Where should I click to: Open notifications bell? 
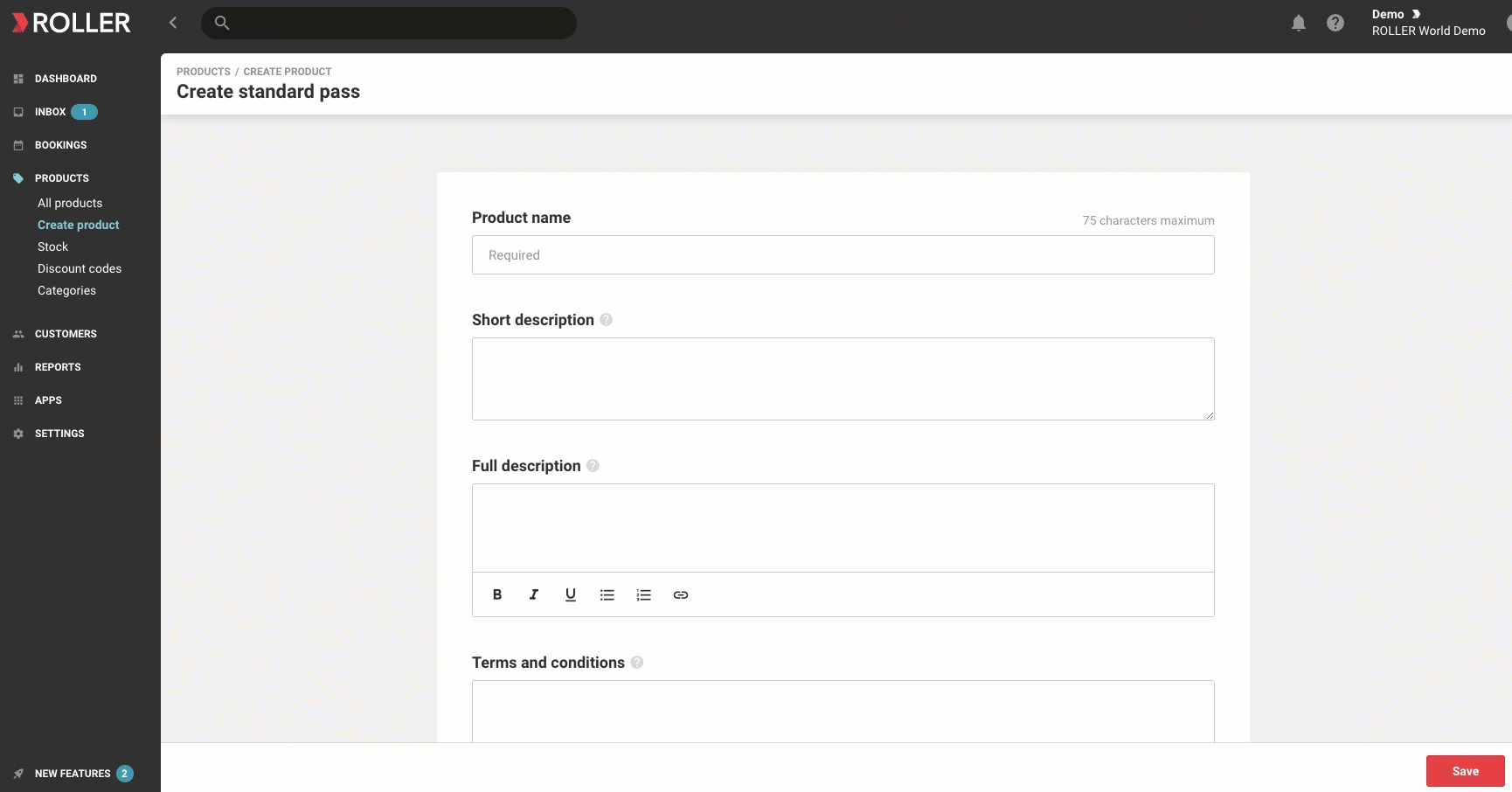click(1299, 23)
